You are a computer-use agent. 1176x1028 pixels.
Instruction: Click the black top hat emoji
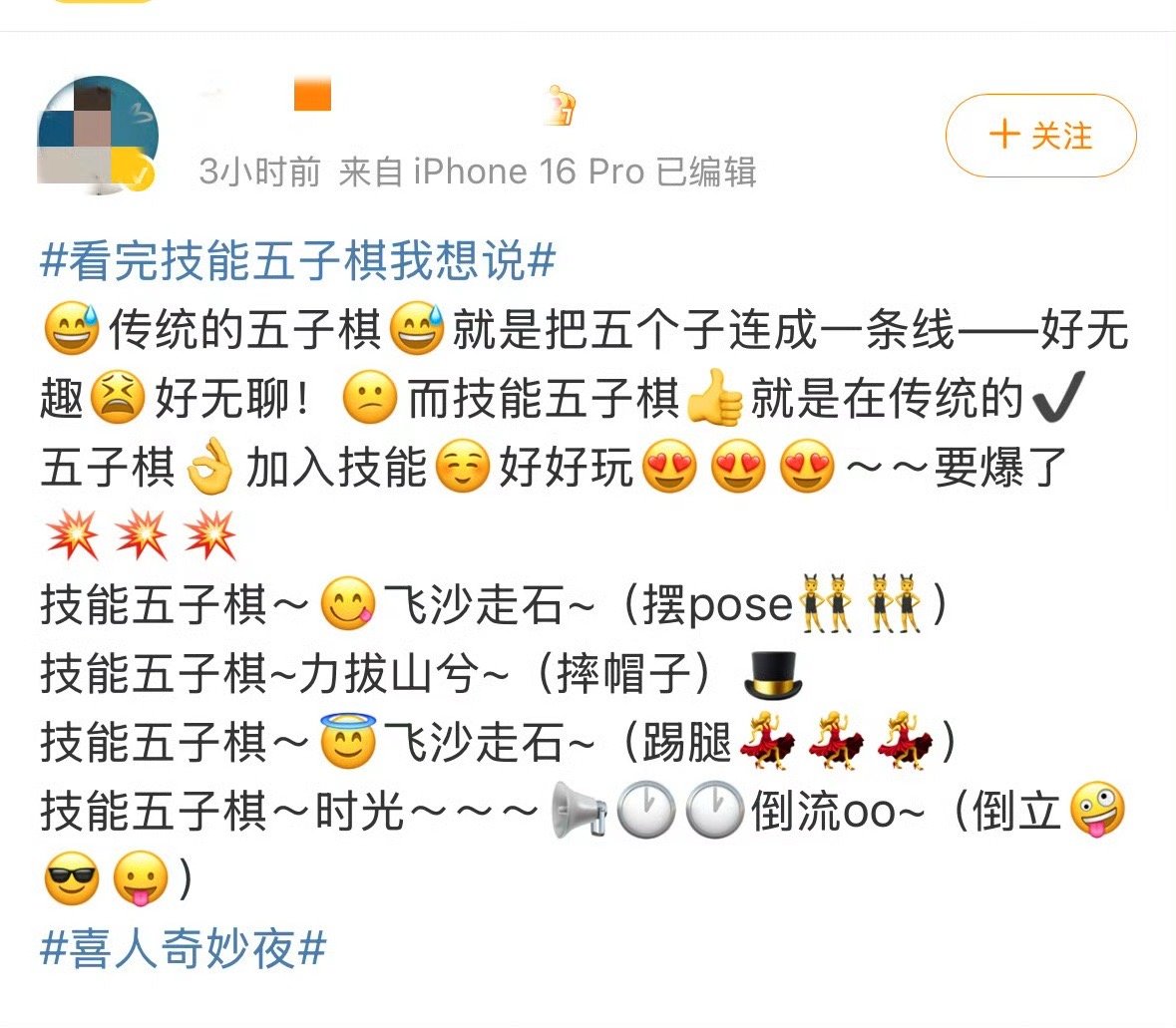(772, 675)
